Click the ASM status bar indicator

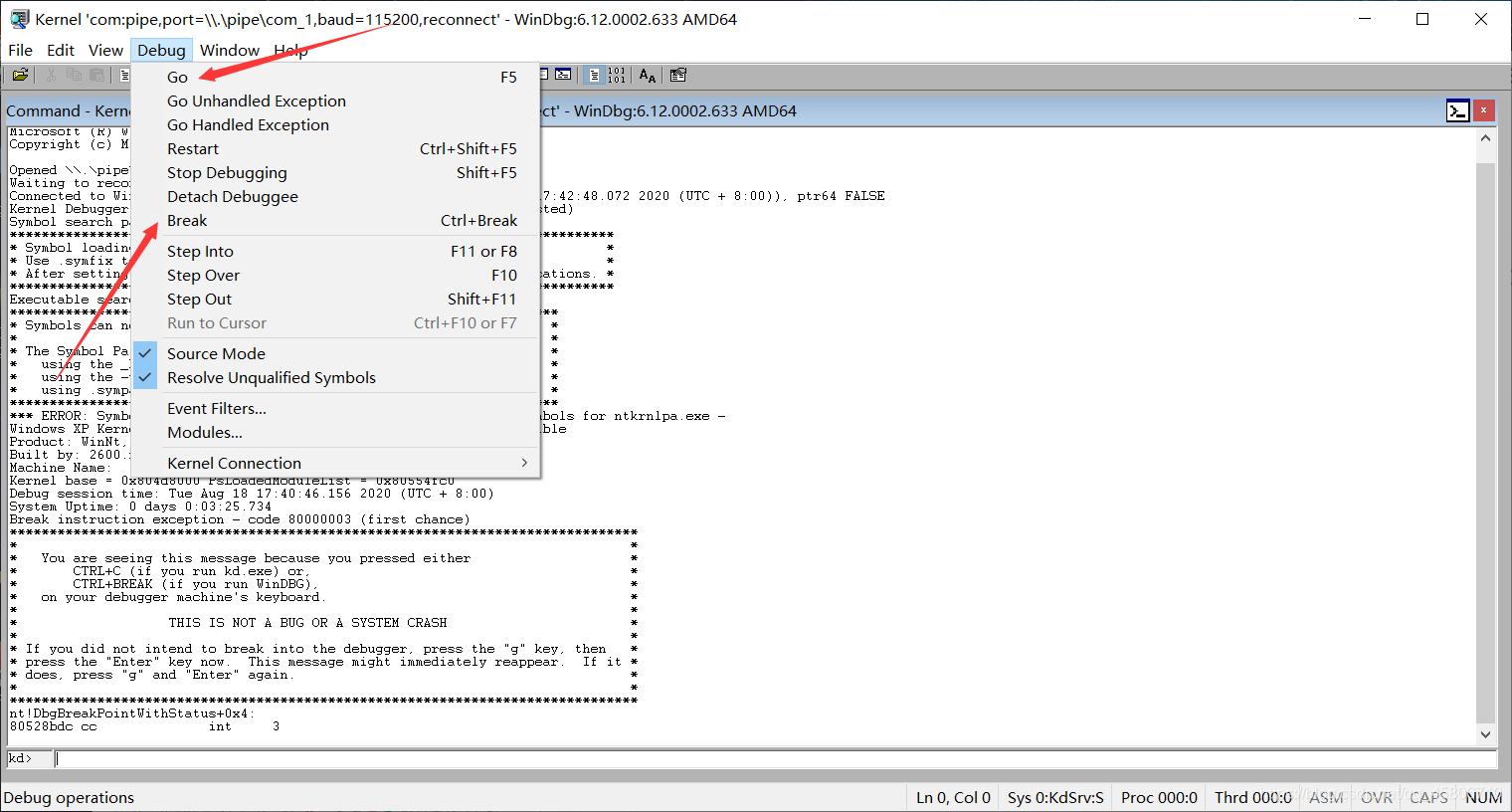[1326, 797]
